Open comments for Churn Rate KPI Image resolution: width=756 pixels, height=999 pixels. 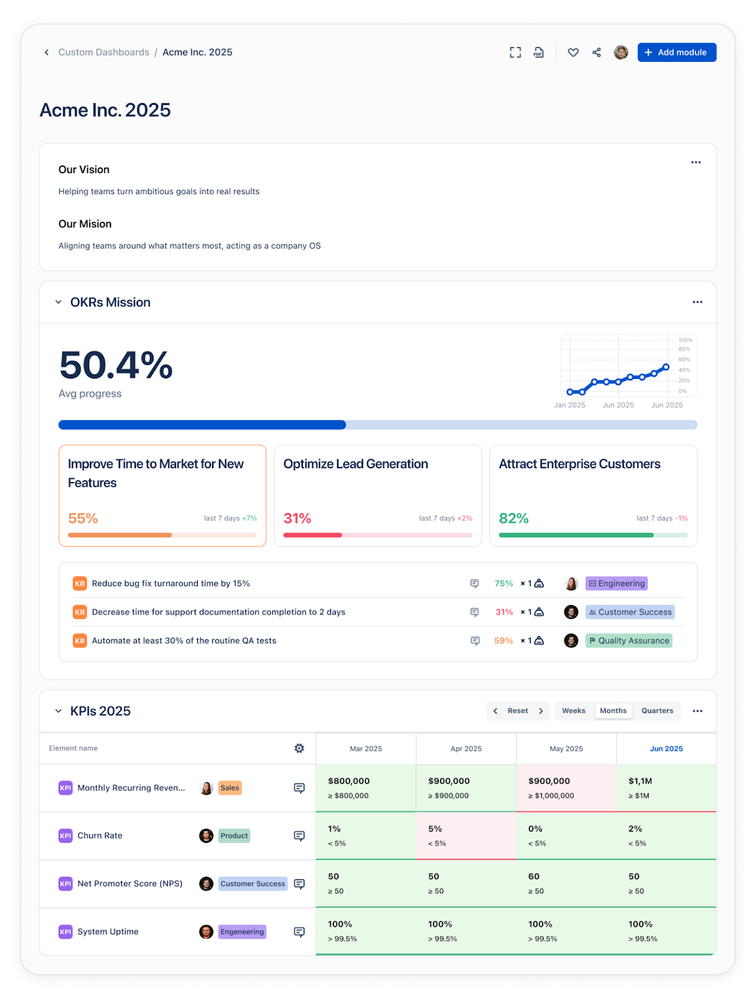299,836
